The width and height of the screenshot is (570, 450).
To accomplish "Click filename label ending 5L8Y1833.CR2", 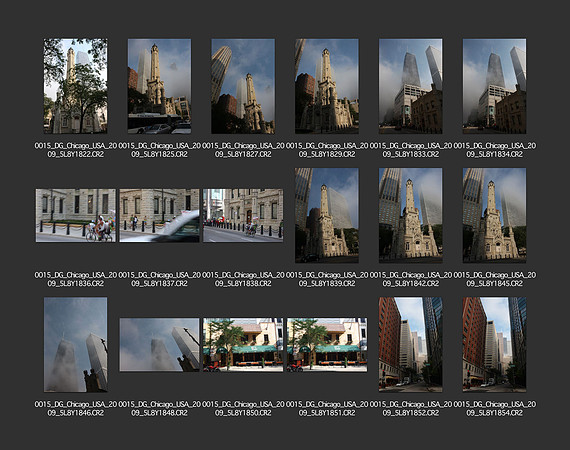I will (x=411, y=150).
